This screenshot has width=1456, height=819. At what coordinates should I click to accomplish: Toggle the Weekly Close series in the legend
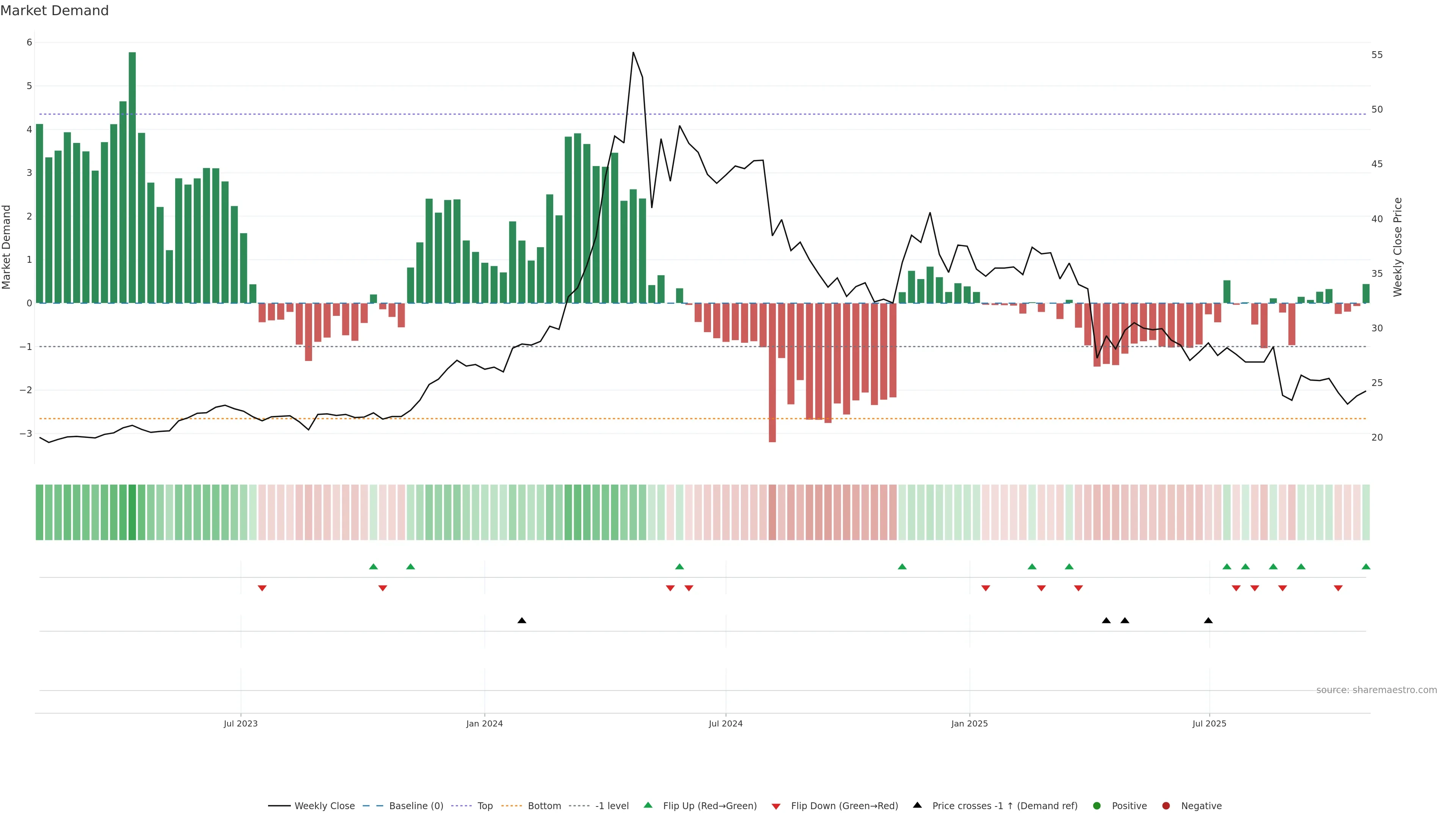click(x=324, y=805)
